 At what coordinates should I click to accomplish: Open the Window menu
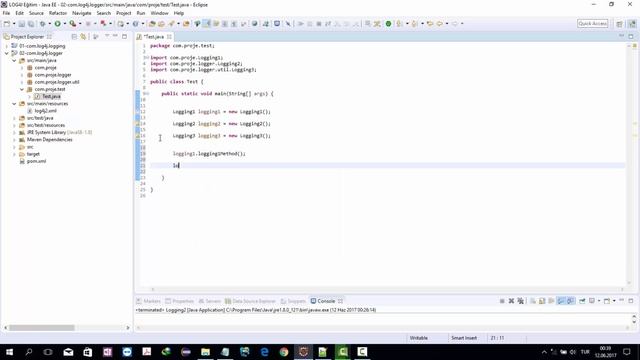(159, 13)
